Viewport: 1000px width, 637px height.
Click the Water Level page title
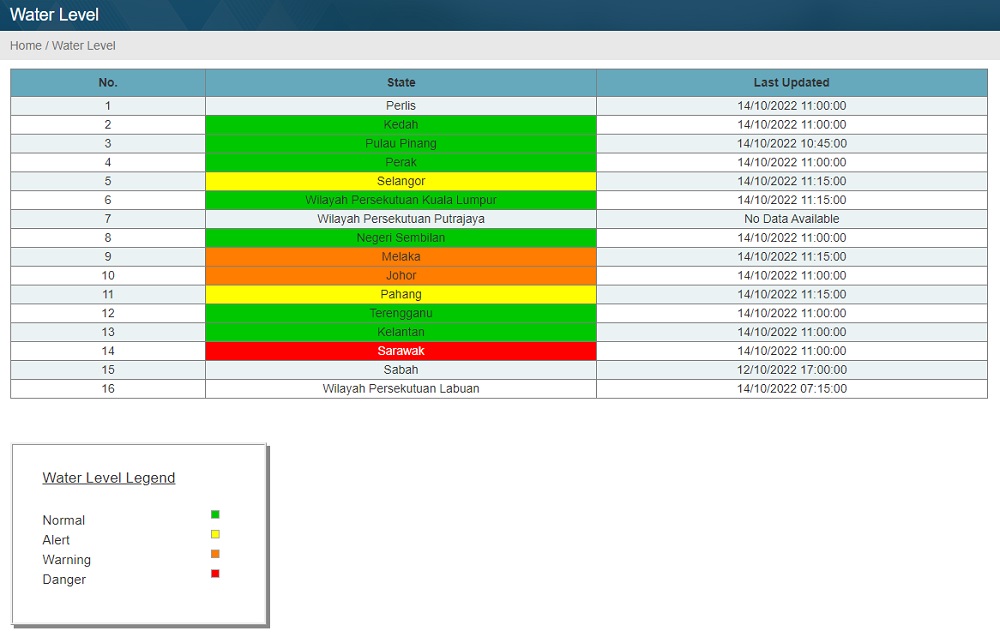pos(54,15)
